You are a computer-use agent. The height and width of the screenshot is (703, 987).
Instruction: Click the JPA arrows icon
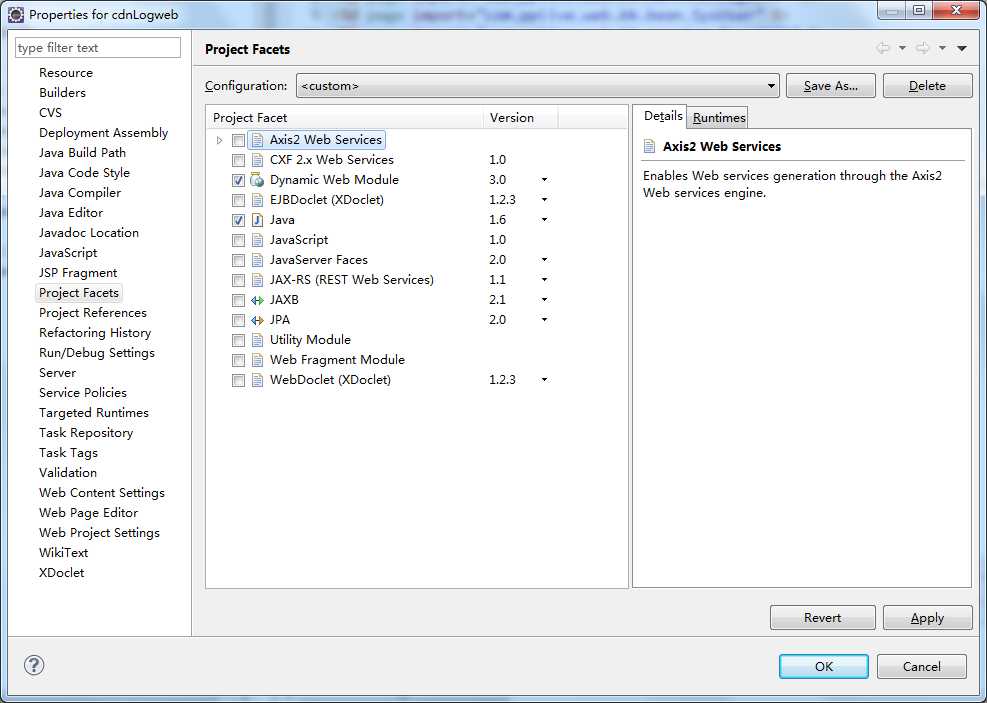point(257,320)
